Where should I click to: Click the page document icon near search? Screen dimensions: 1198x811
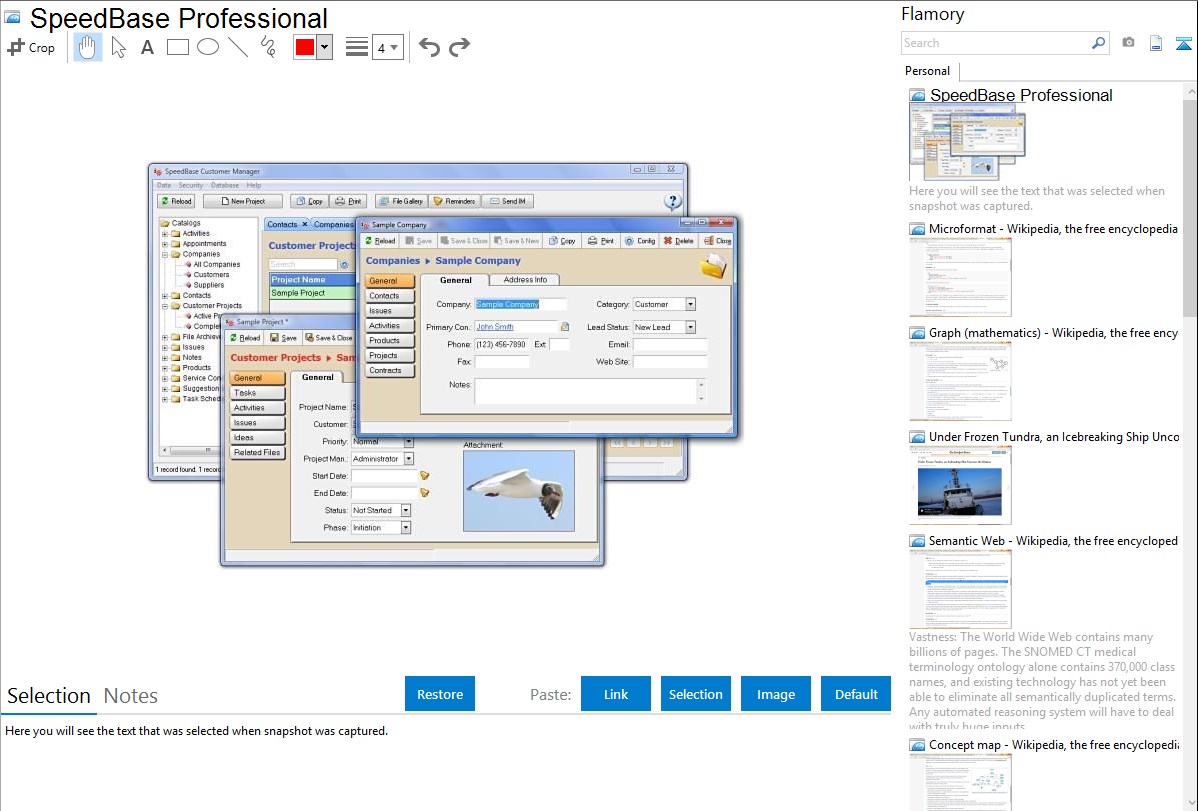pos(1156,43)
